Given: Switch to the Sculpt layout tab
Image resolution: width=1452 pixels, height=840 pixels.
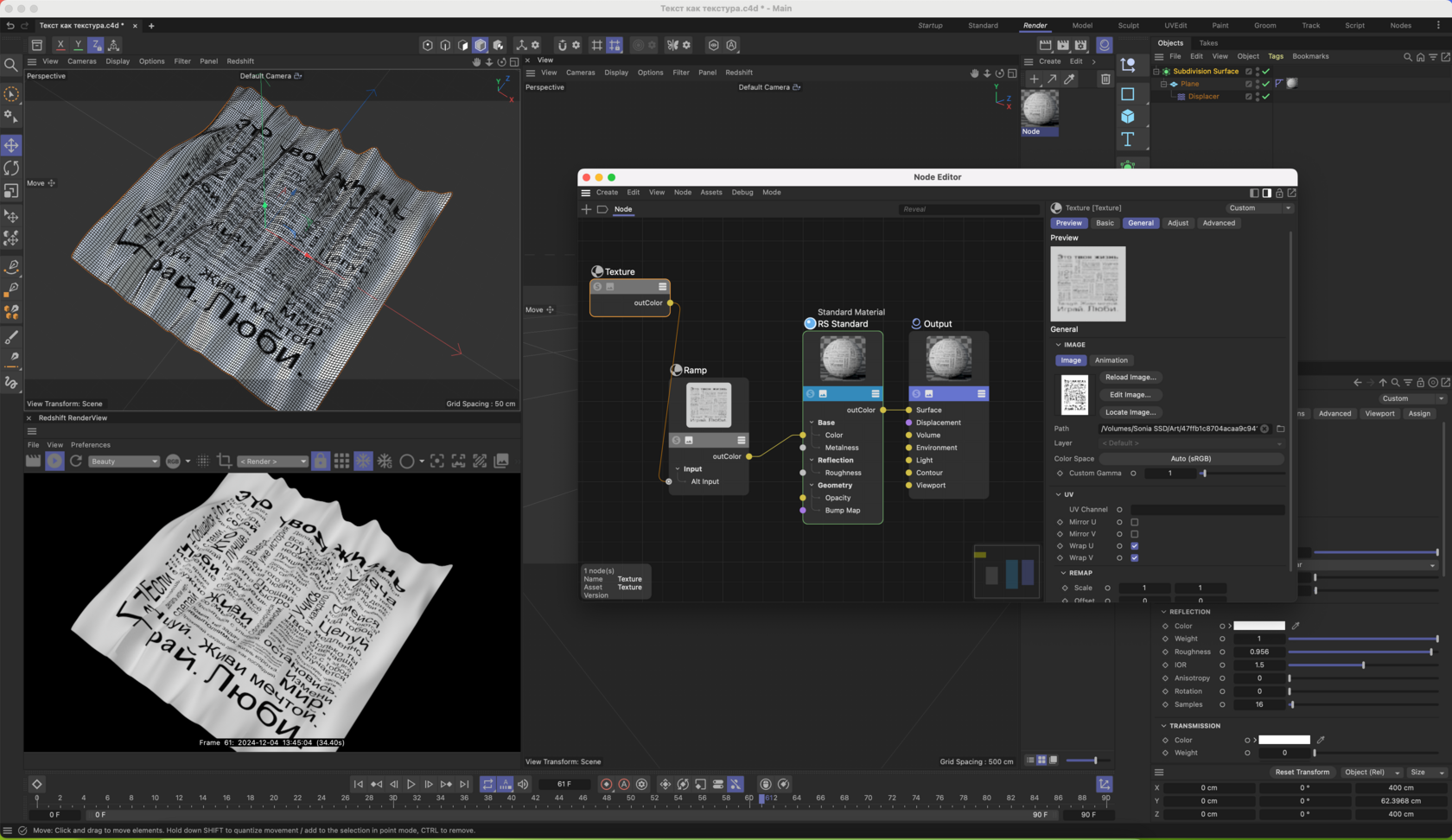Looking at the screenshot, I should pyautogui.click(x=1128, y=26).
